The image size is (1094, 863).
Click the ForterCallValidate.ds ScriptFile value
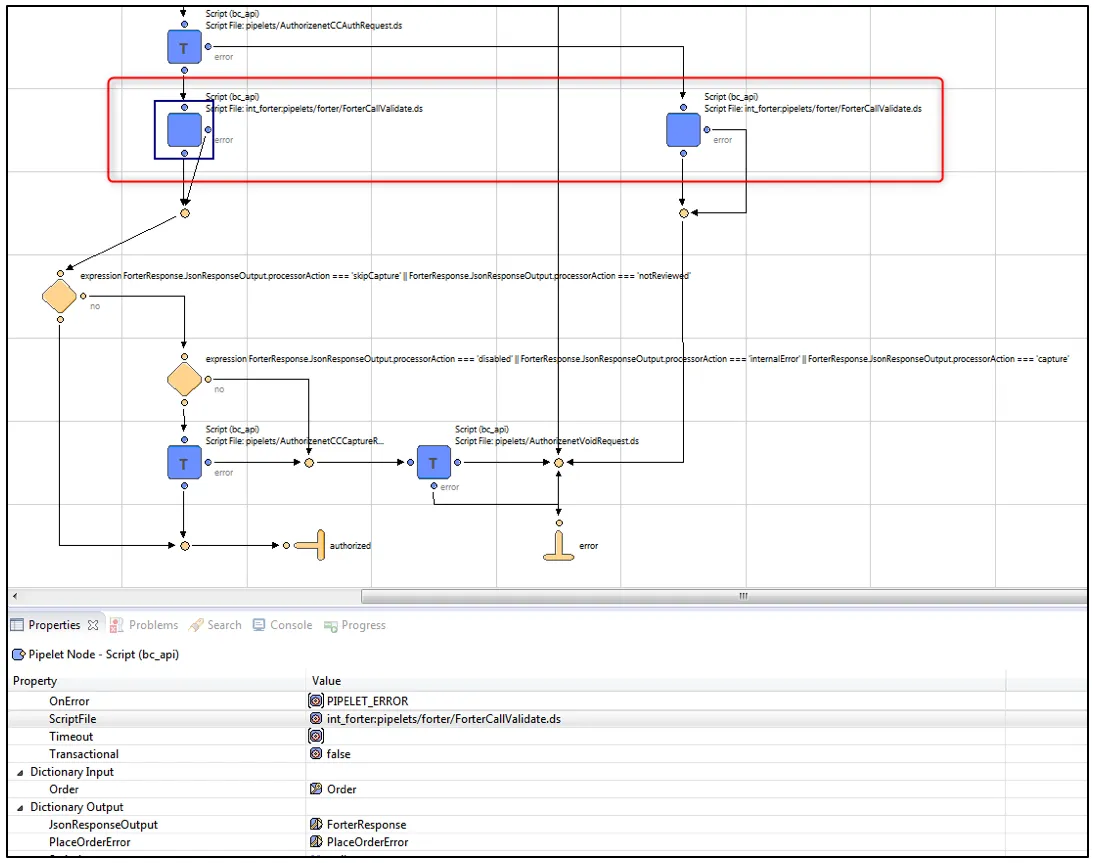click(444, 719)
